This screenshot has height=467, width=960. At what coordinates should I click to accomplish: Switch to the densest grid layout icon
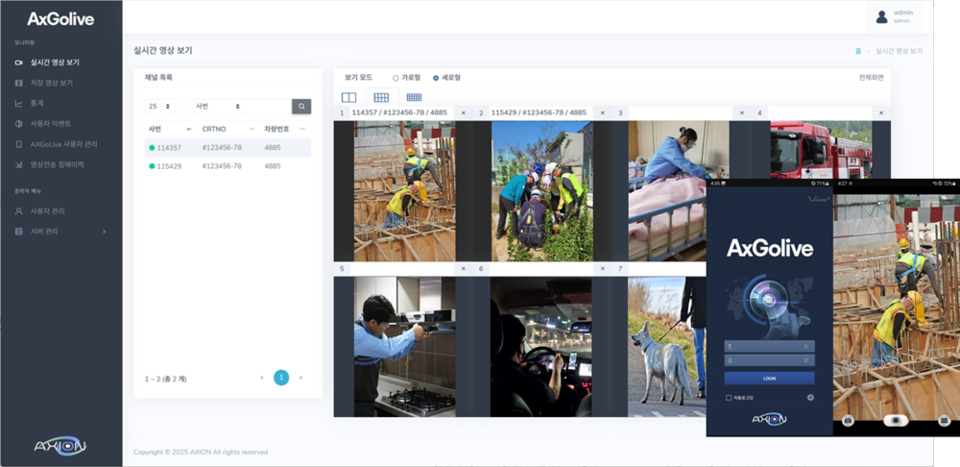413,97
